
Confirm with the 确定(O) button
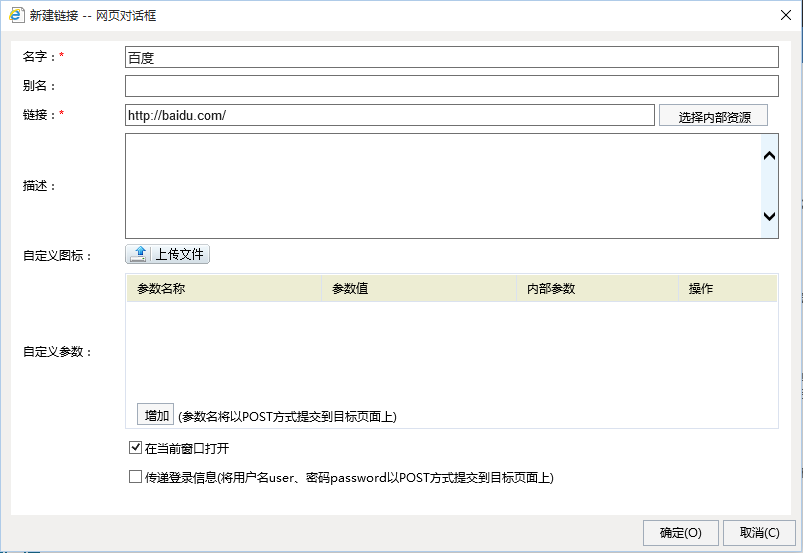click(x=681, y=533)
